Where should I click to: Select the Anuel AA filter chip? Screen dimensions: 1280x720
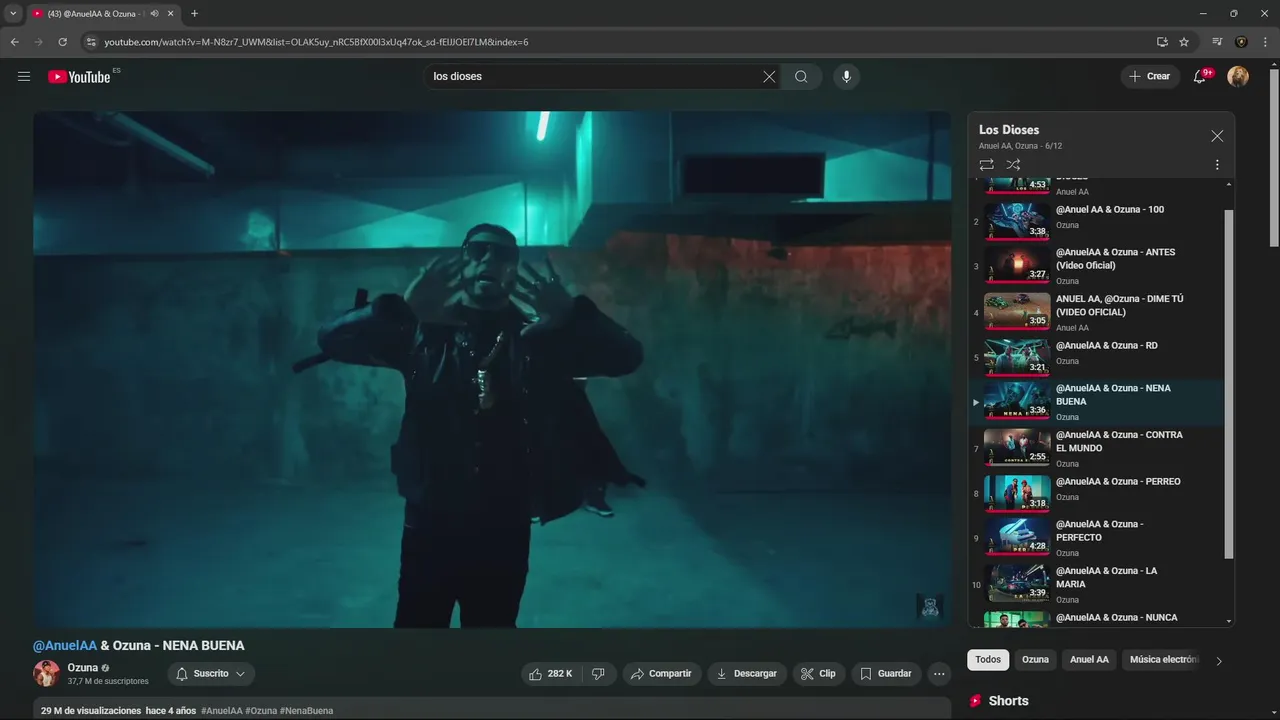click(1089, 660)
